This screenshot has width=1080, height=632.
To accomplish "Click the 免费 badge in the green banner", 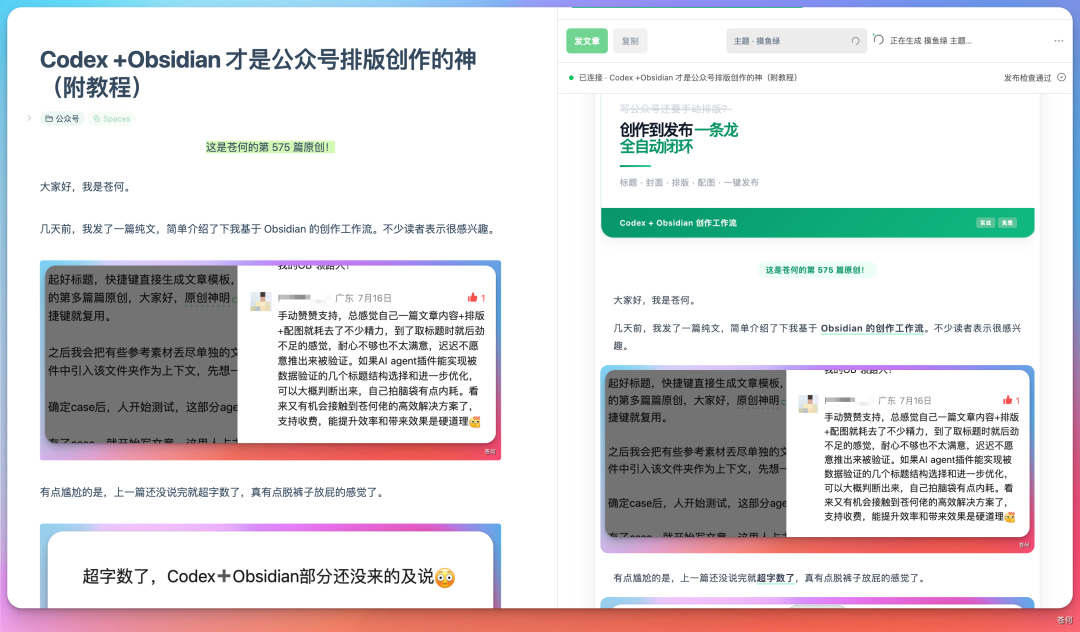I will point(1007,223).
